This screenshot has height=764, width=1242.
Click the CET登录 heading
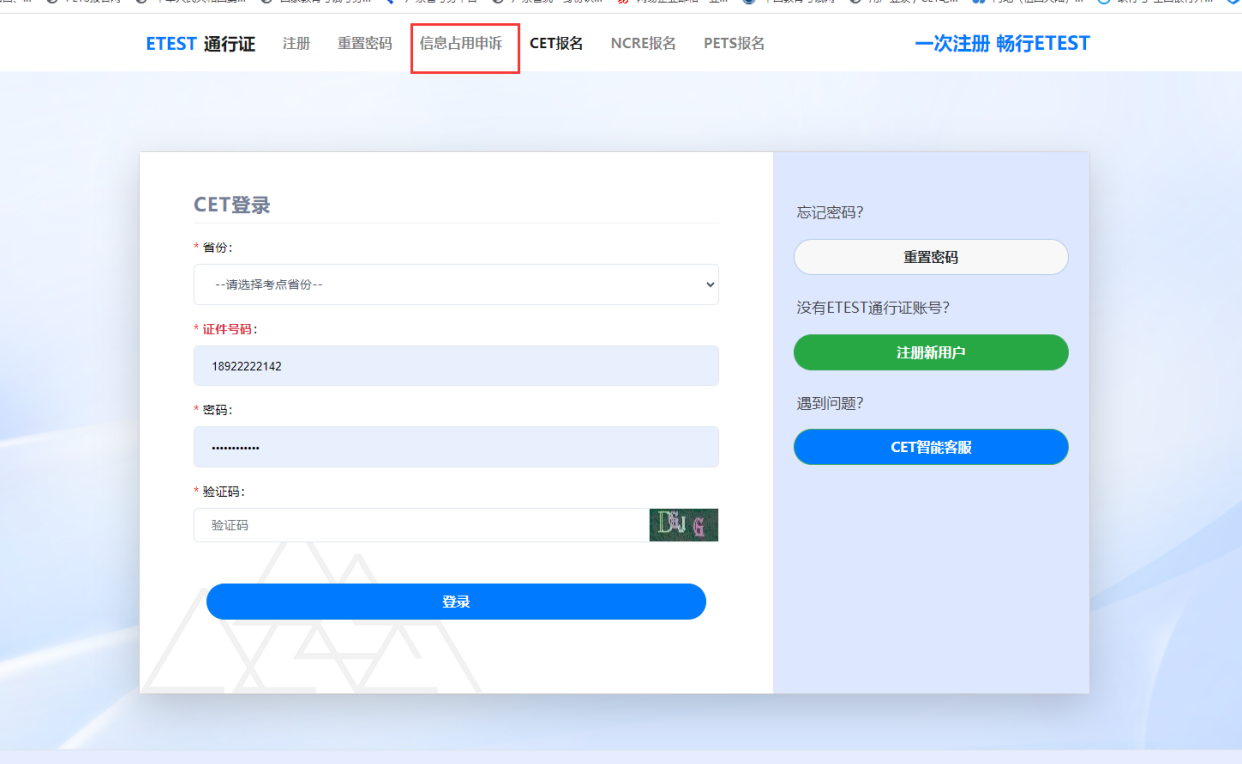click(232, 205)
